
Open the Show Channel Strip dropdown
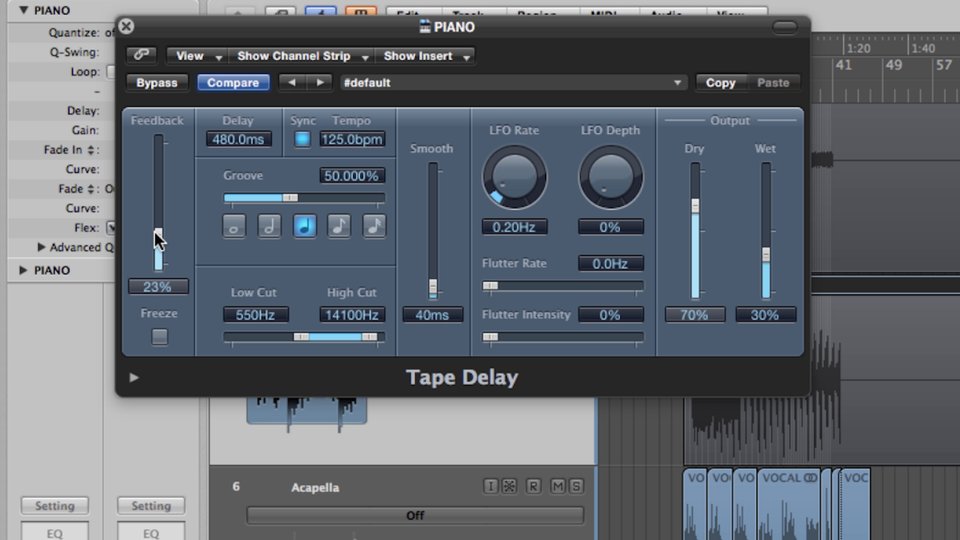[302, 56]
